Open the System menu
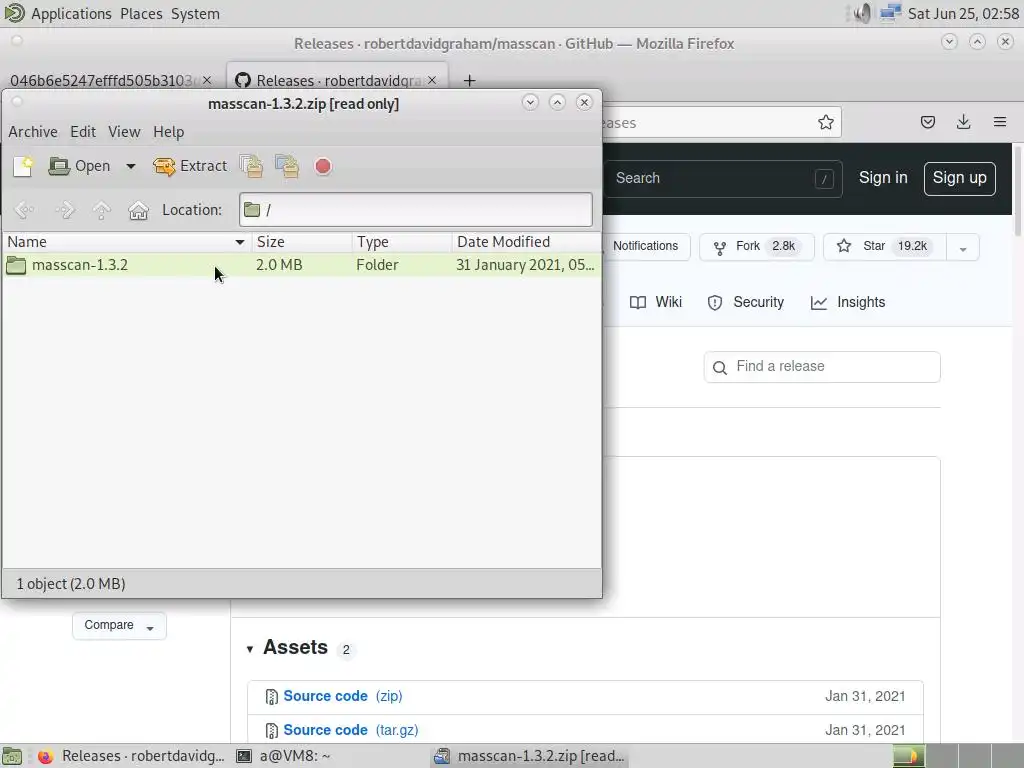The width and height of the screenshot is (1024, 768). pos(195,14)
